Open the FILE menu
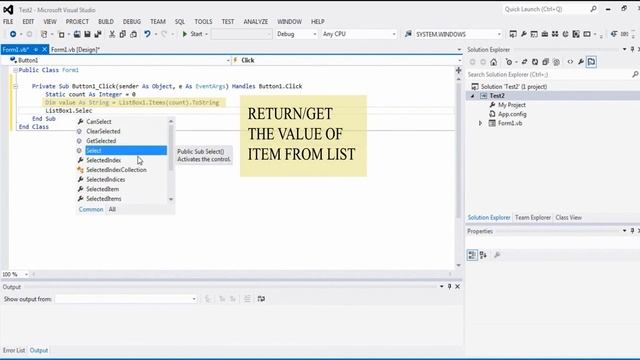Screen dimensions: 640x360 [x=8, y=22]
